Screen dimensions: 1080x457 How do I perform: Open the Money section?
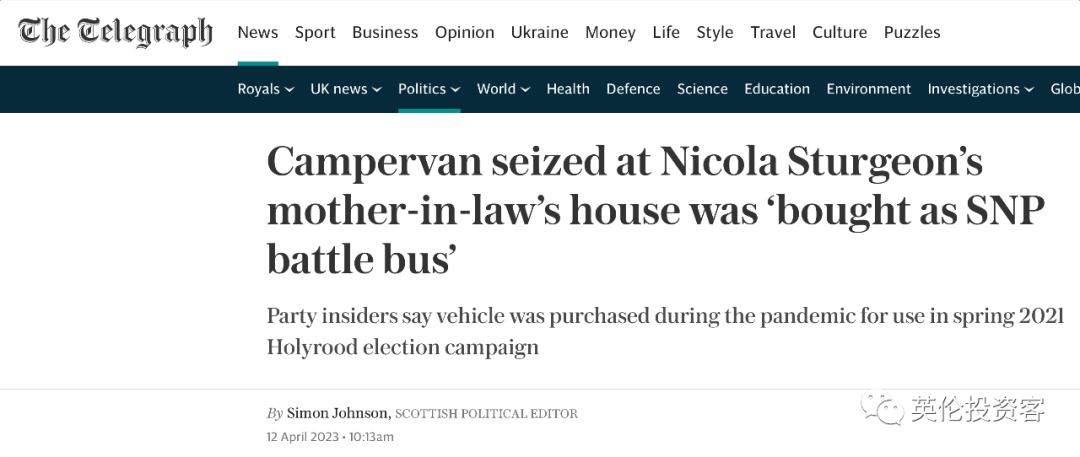click(x=610, y=32)
